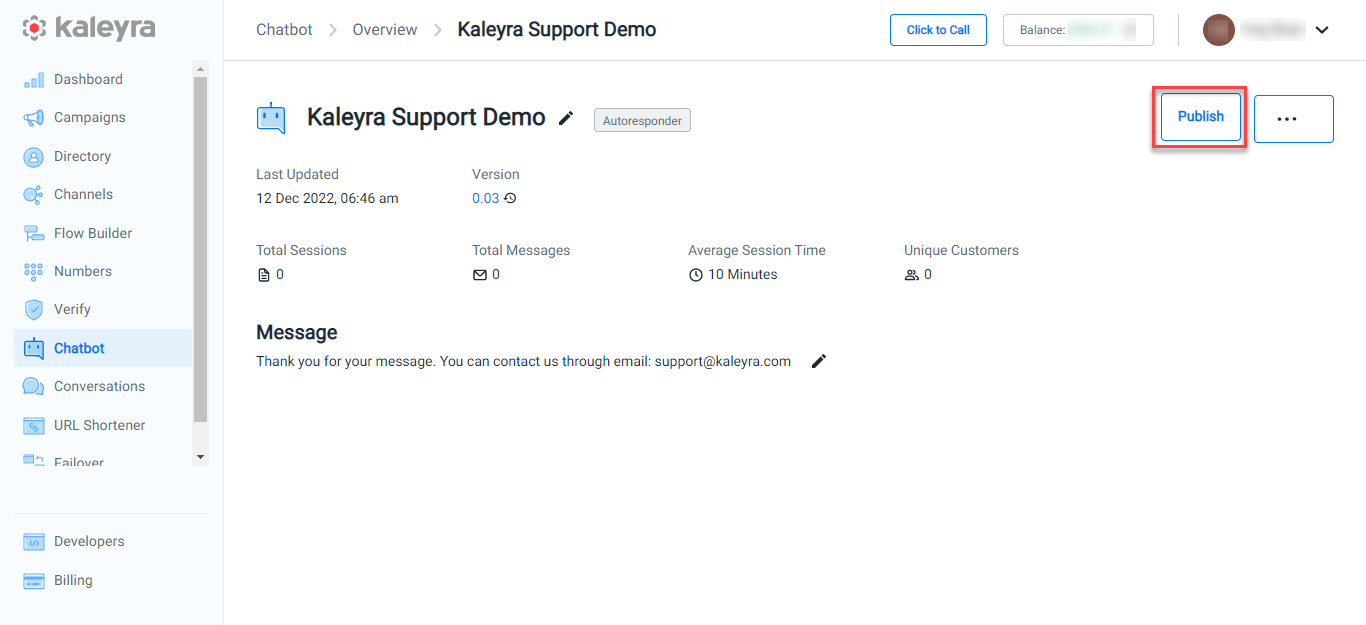This screenshot has height=625, width=1366.
Task: Open Conversations in the sidebar
Action: 99,387
